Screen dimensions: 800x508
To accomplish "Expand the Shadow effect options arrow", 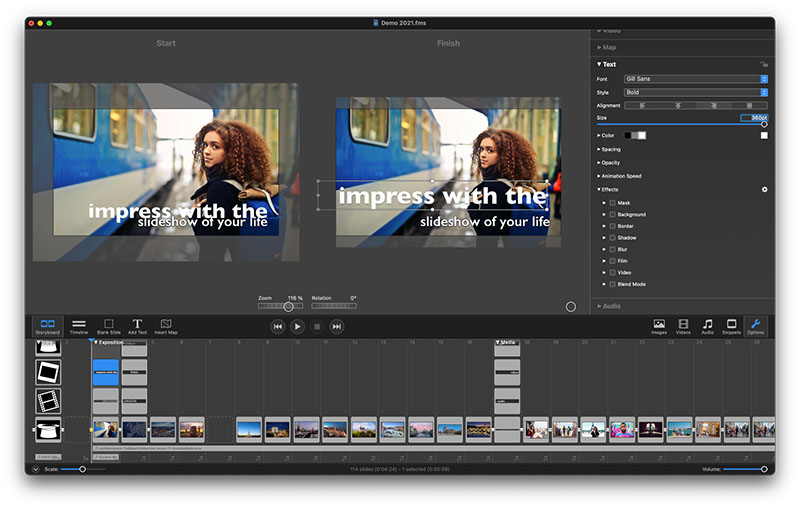I will tap(604, 238).
